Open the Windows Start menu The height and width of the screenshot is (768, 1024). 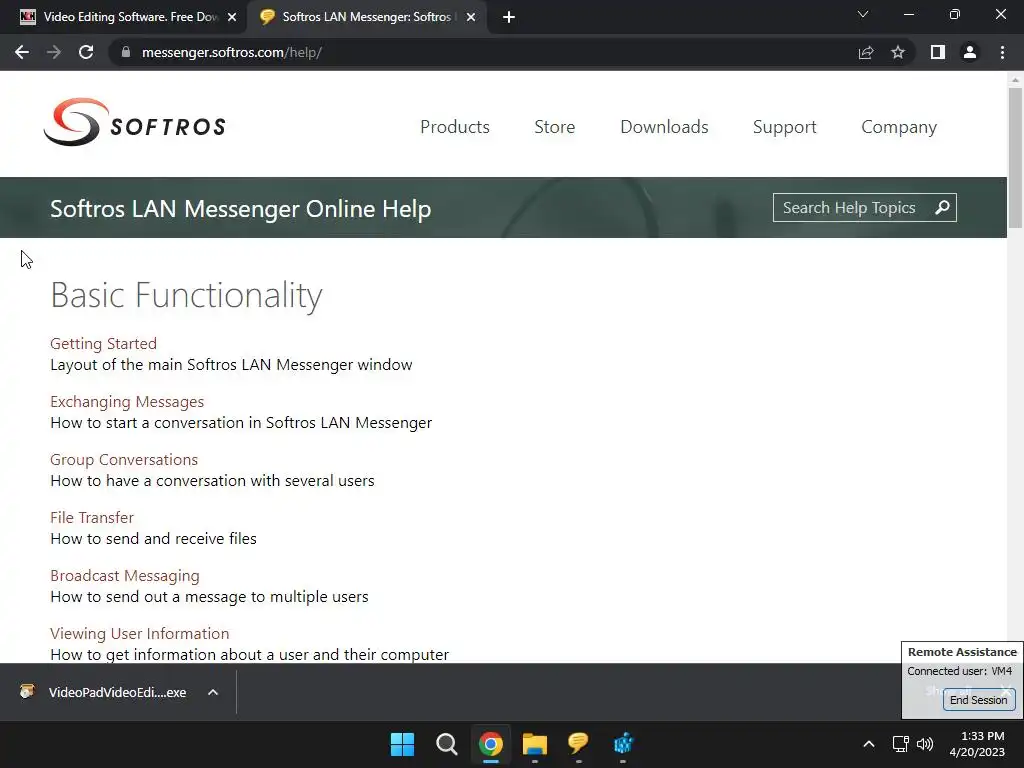pos(402,744)
